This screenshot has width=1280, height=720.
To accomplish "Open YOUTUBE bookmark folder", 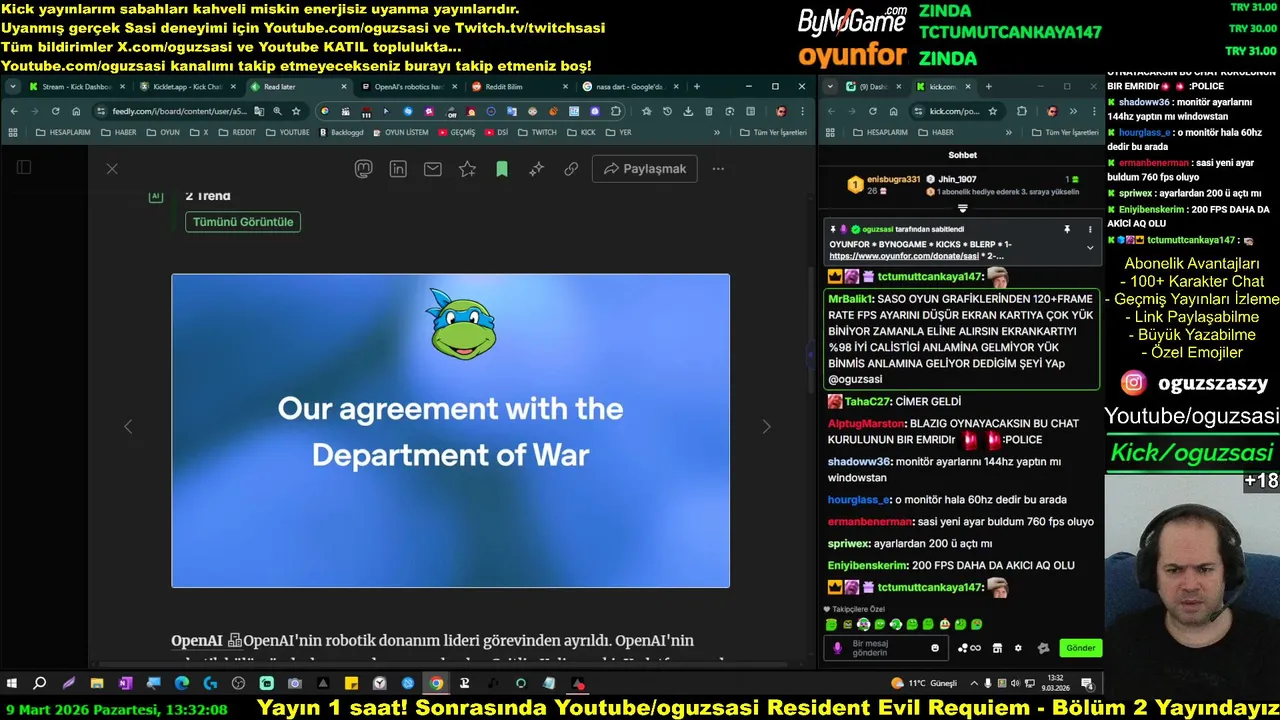I will click(286, 132).
